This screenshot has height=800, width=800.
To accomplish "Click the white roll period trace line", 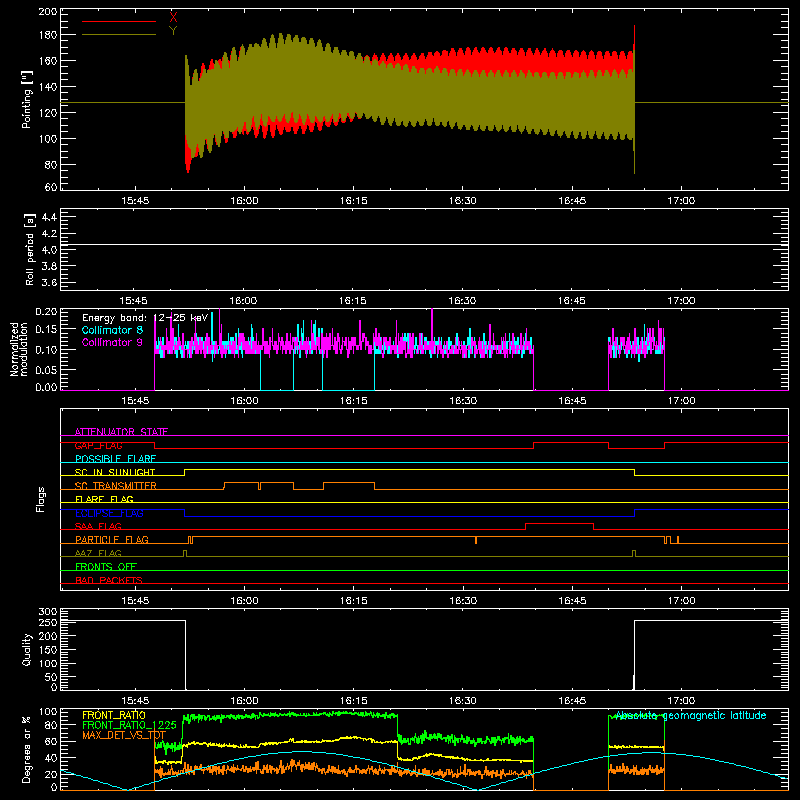I will point(424,245).
